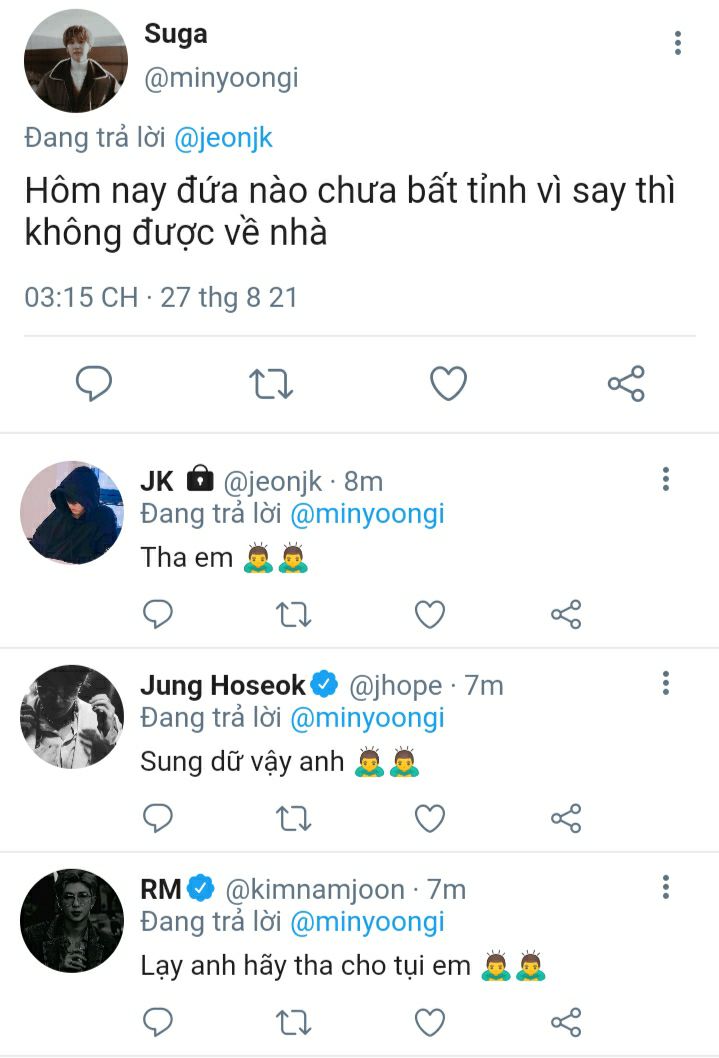Open more options on Suga's tweet
This screenshot has height=1058, width=719.
(678, 43)
